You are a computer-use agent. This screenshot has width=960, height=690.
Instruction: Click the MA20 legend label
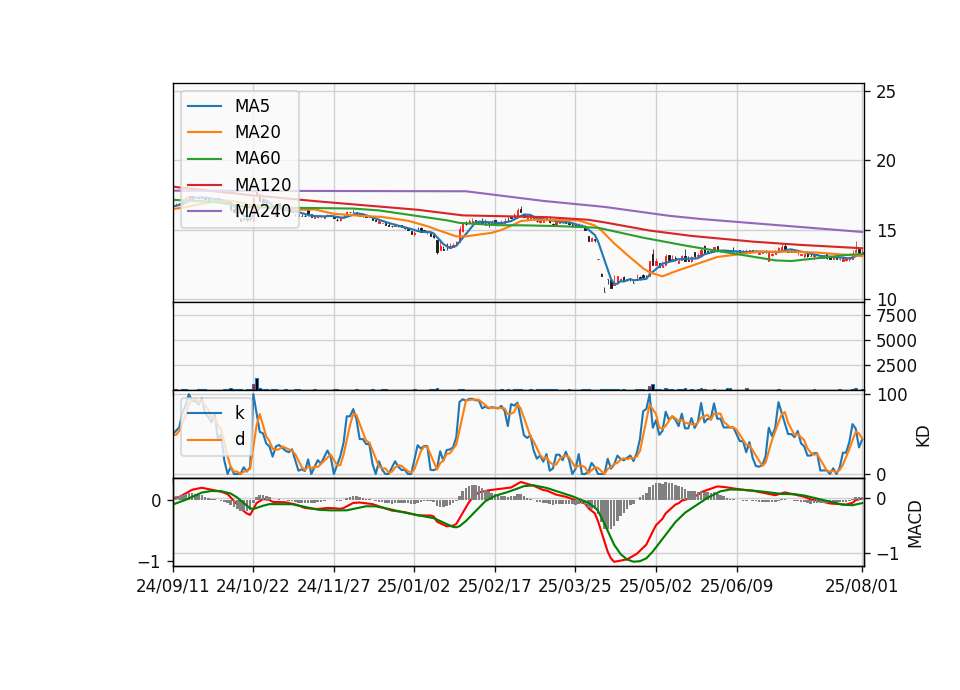click(x=257, y=132)
